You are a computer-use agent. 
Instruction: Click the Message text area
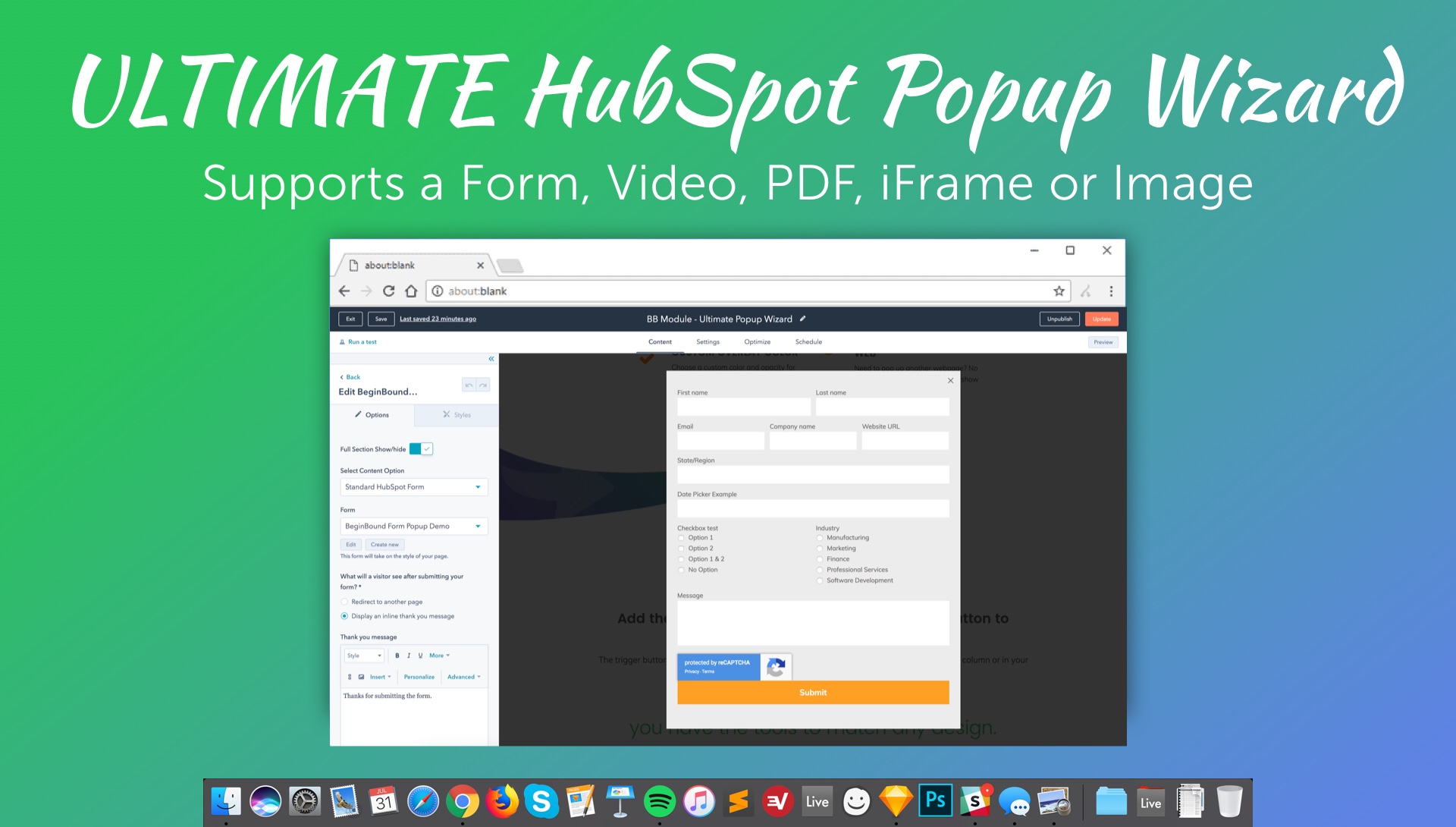(813, 624)
